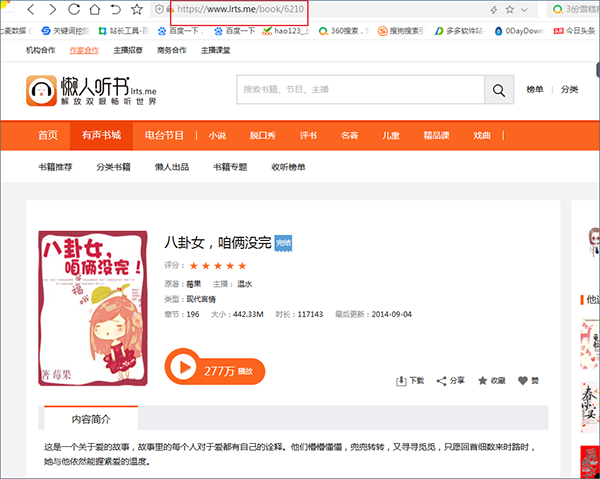Viewport: 600px width, 479px height.
Task: Open the author 莓果 link
Action: pyautogui.click(x=194, y=284)
